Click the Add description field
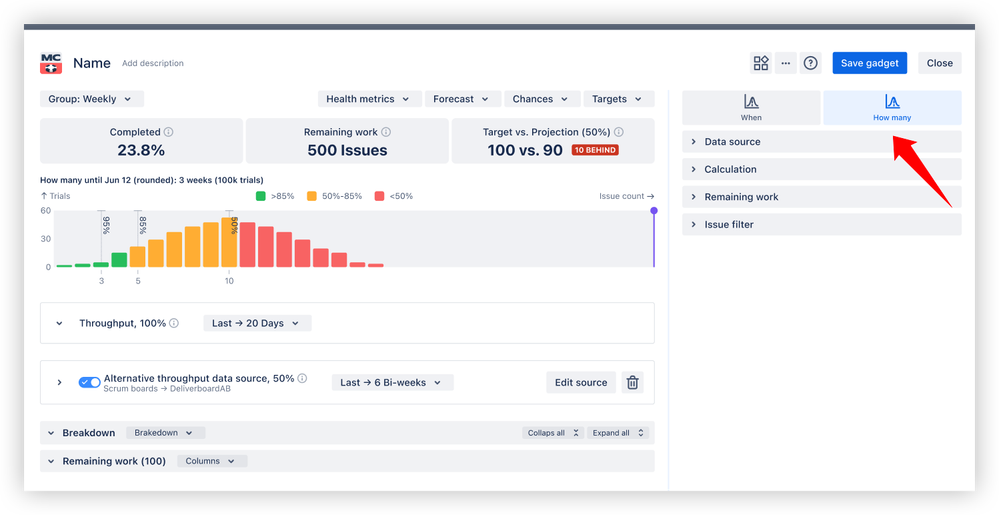 (153, 63)
